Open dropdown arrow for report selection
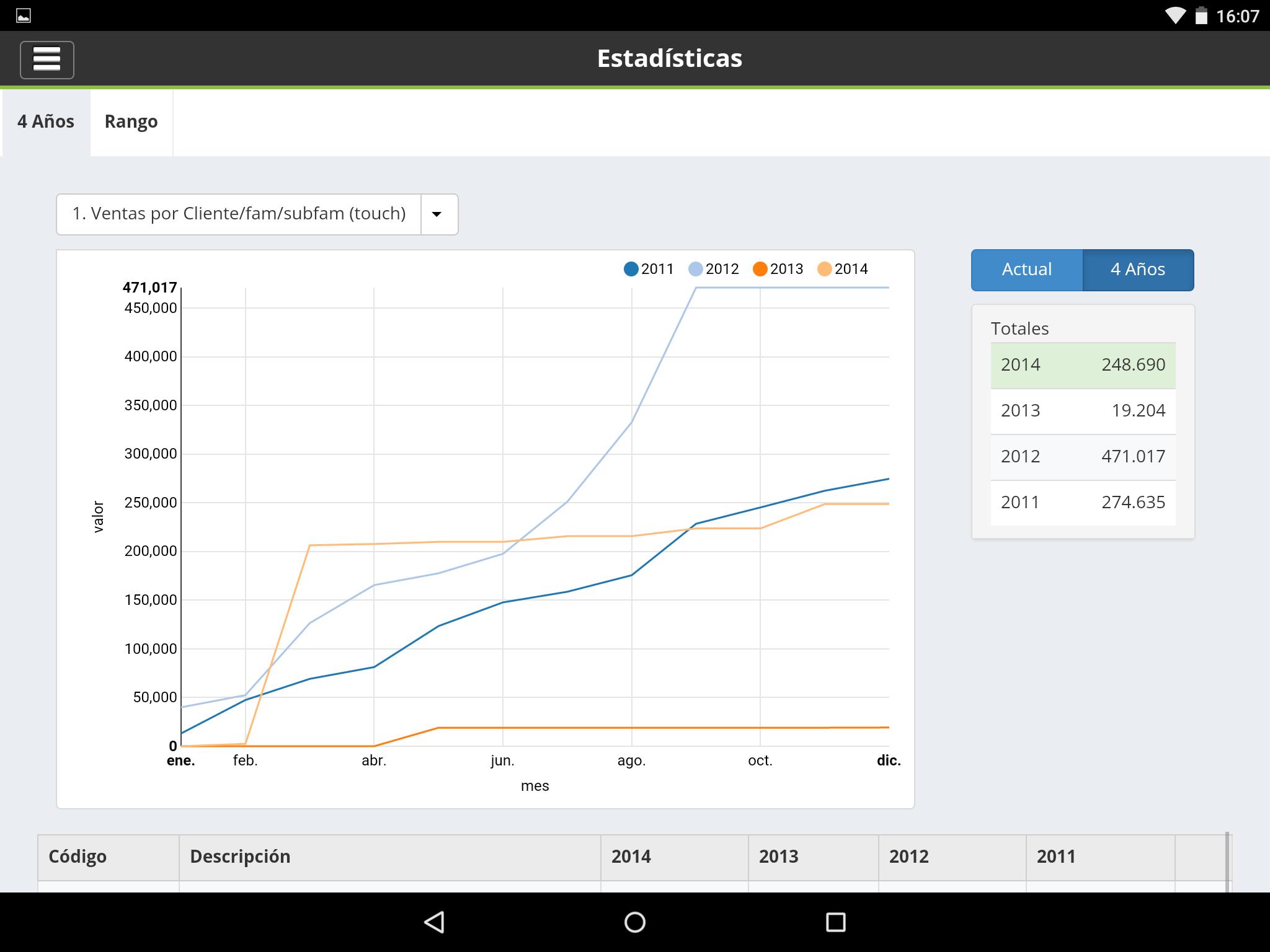The height and width of the screenshot is (952, 1270). click(437, 214)
